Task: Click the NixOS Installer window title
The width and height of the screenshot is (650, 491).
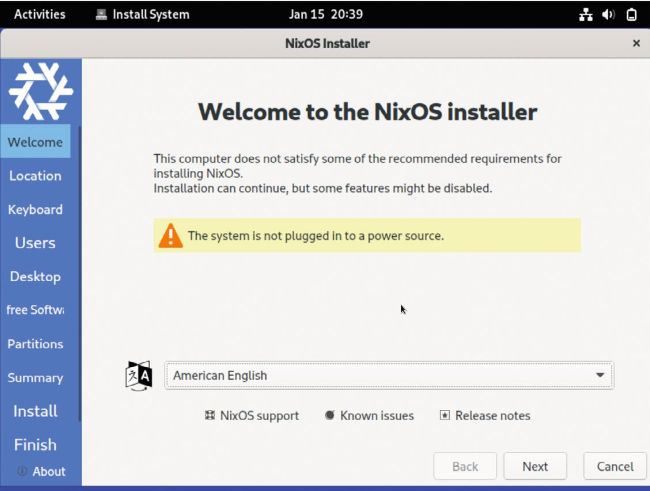Action: tap(327, 44)
